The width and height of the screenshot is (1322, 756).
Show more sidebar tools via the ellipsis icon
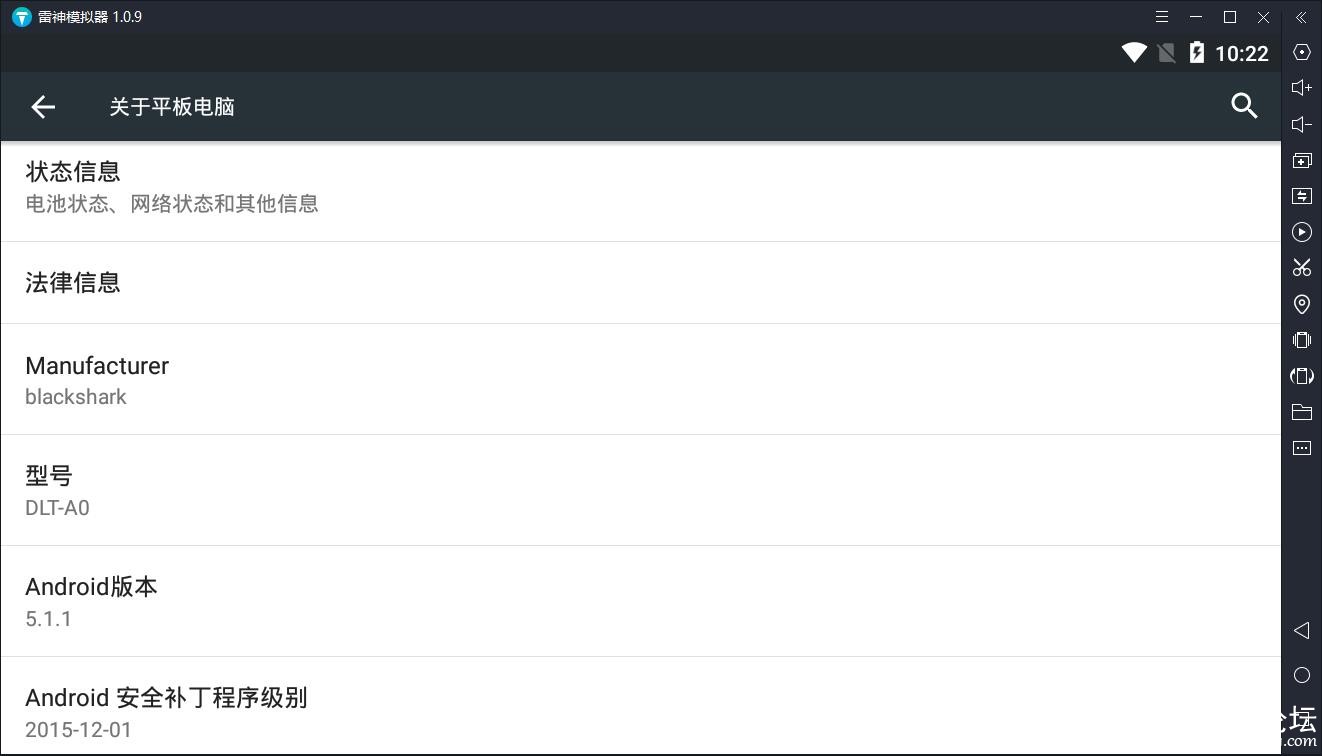[x=1301, y=448]
